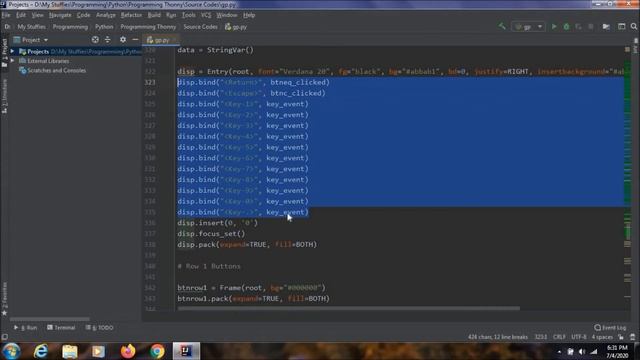Show hidden system tray icons arrow
This screenshot has height=360, width=640.
point(559,351)
